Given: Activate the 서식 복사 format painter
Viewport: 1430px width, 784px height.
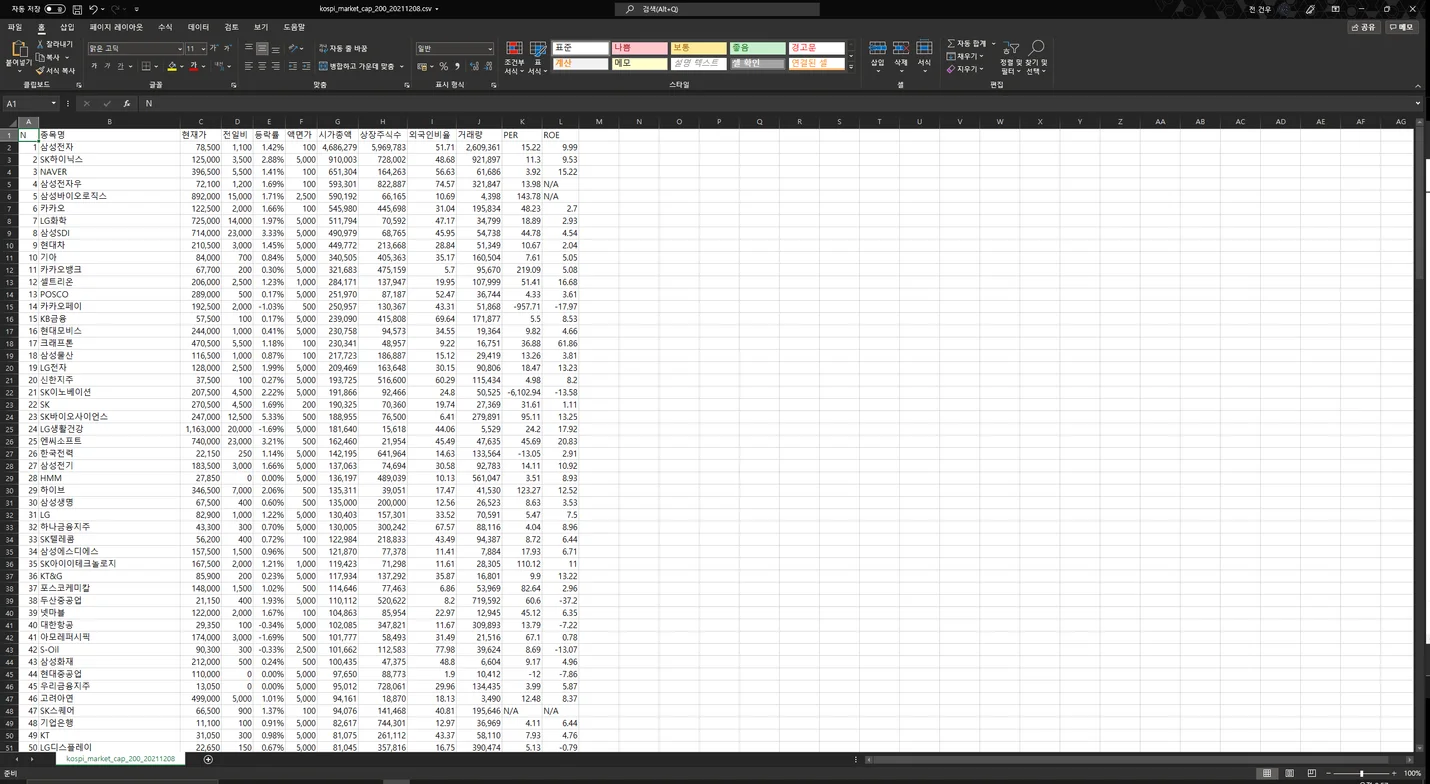Looking at the screenshot, I should coord(55,71).
